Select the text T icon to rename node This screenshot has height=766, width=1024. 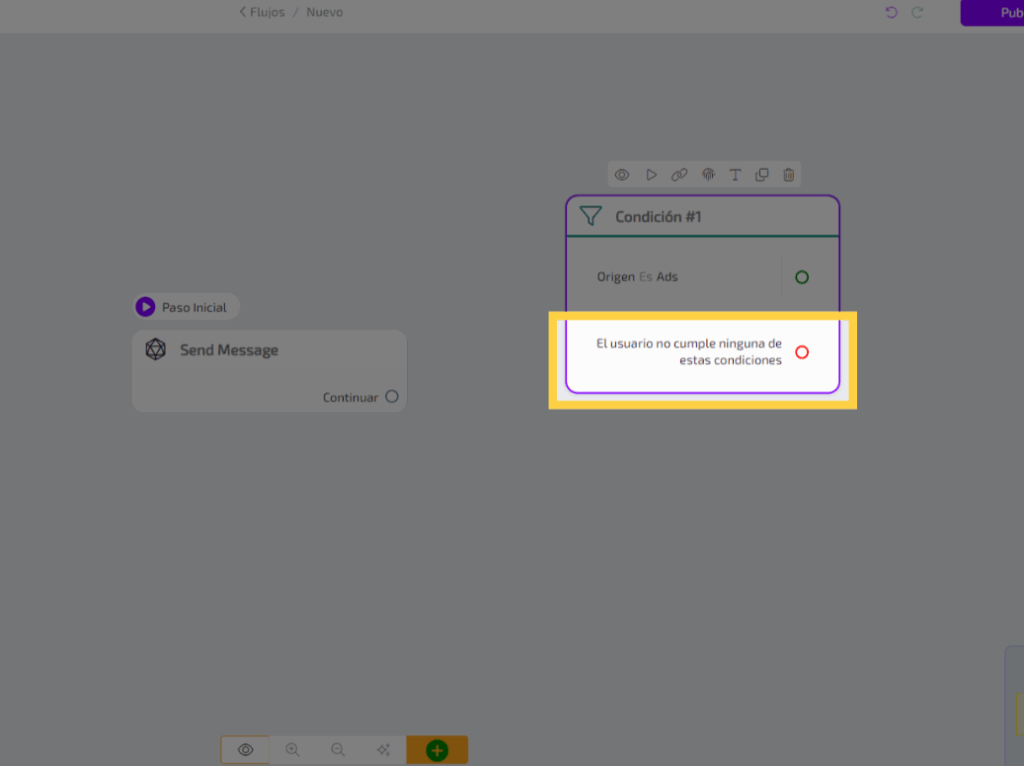coord(735,175)
